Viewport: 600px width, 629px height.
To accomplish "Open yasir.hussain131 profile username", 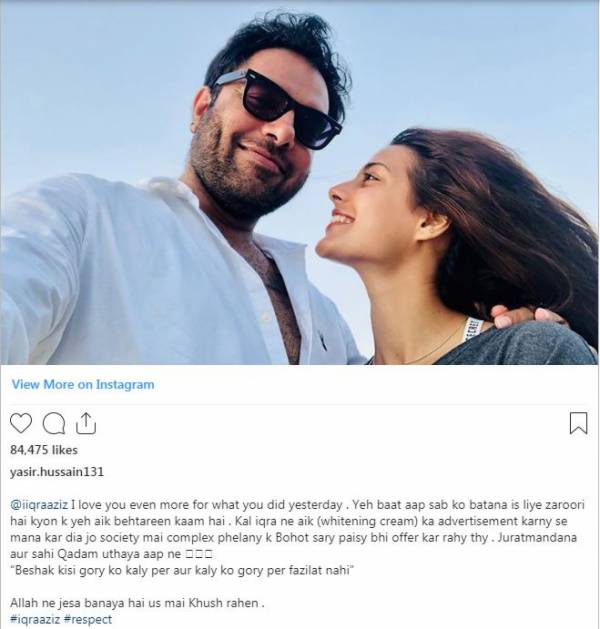I will tap(57, 472).
